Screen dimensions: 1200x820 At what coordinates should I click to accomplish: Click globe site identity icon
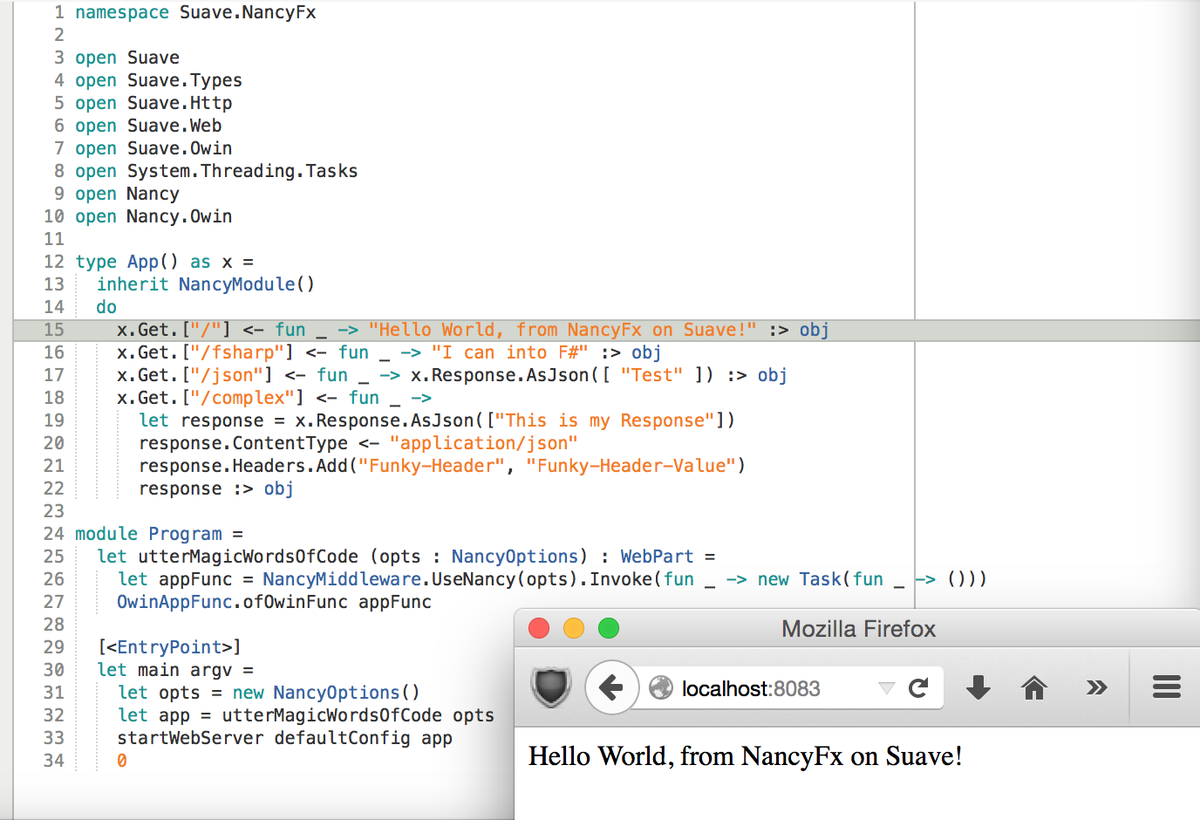[660, 688]
